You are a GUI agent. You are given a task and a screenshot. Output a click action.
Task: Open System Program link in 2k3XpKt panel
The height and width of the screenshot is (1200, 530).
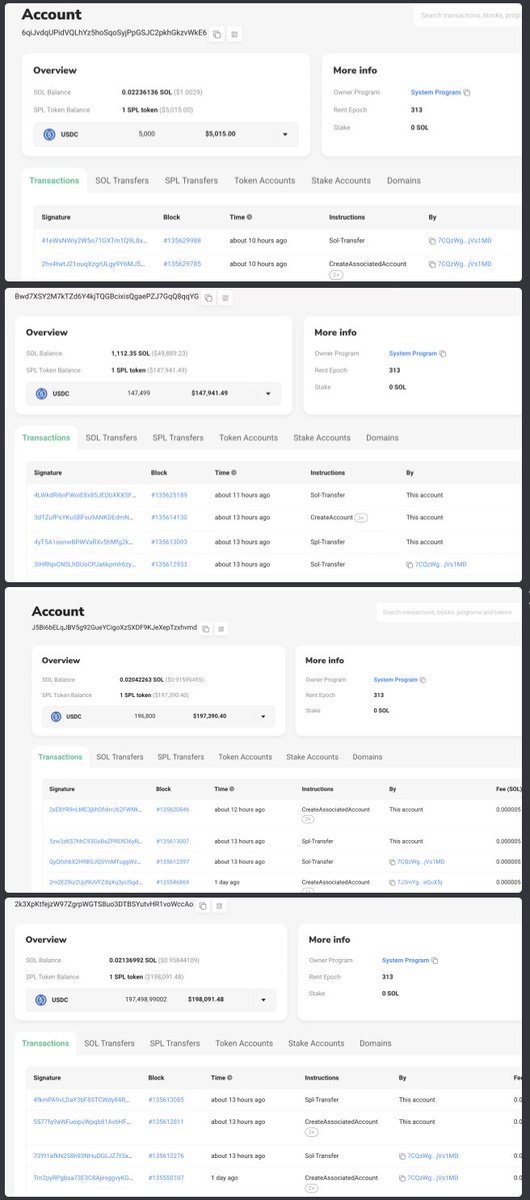tap(405, 960)
